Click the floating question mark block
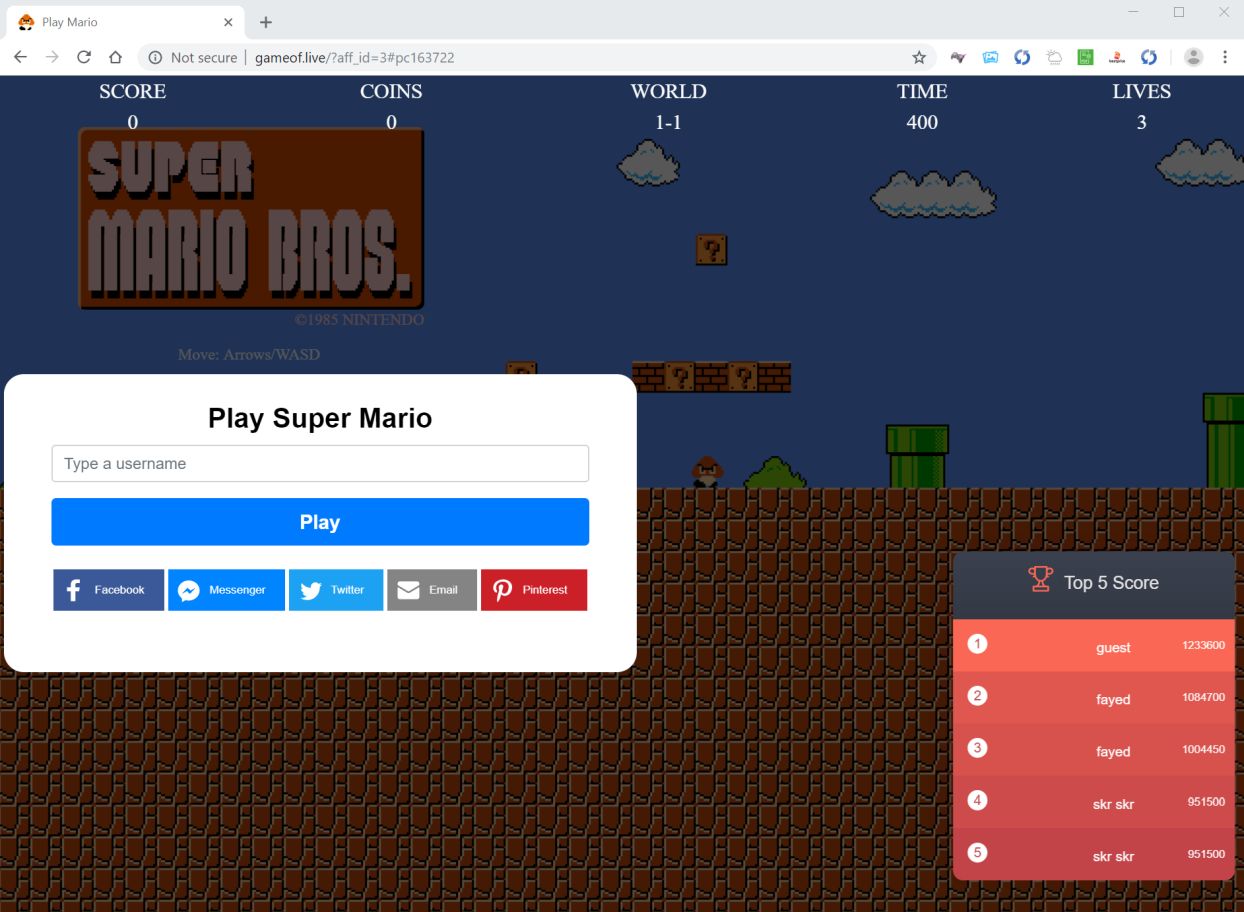Viewport: 1244px width, 912px height. (711, 250)
